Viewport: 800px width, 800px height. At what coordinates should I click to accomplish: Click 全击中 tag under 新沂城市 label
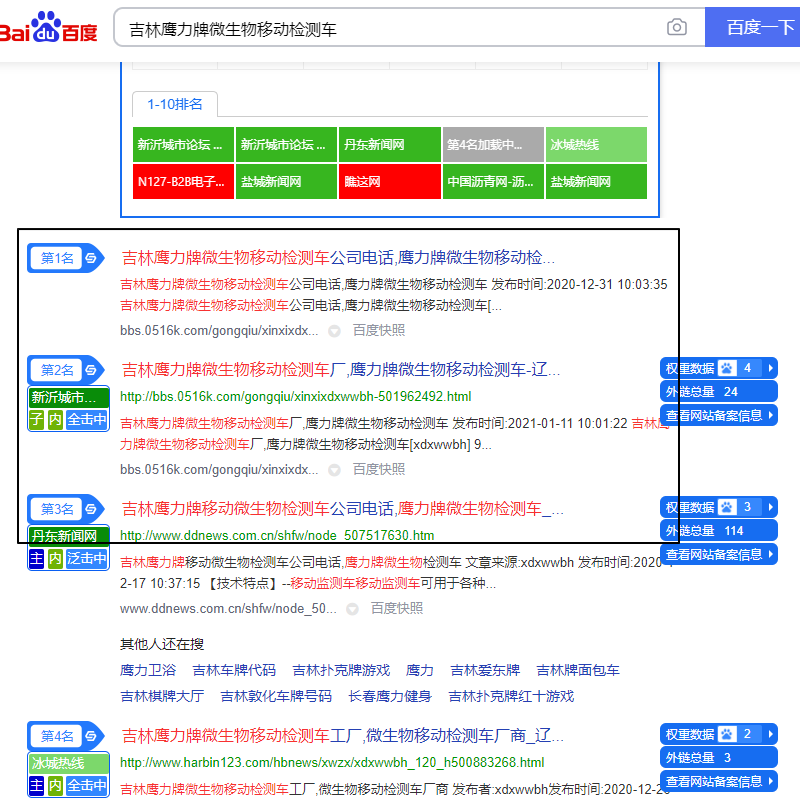87,419
